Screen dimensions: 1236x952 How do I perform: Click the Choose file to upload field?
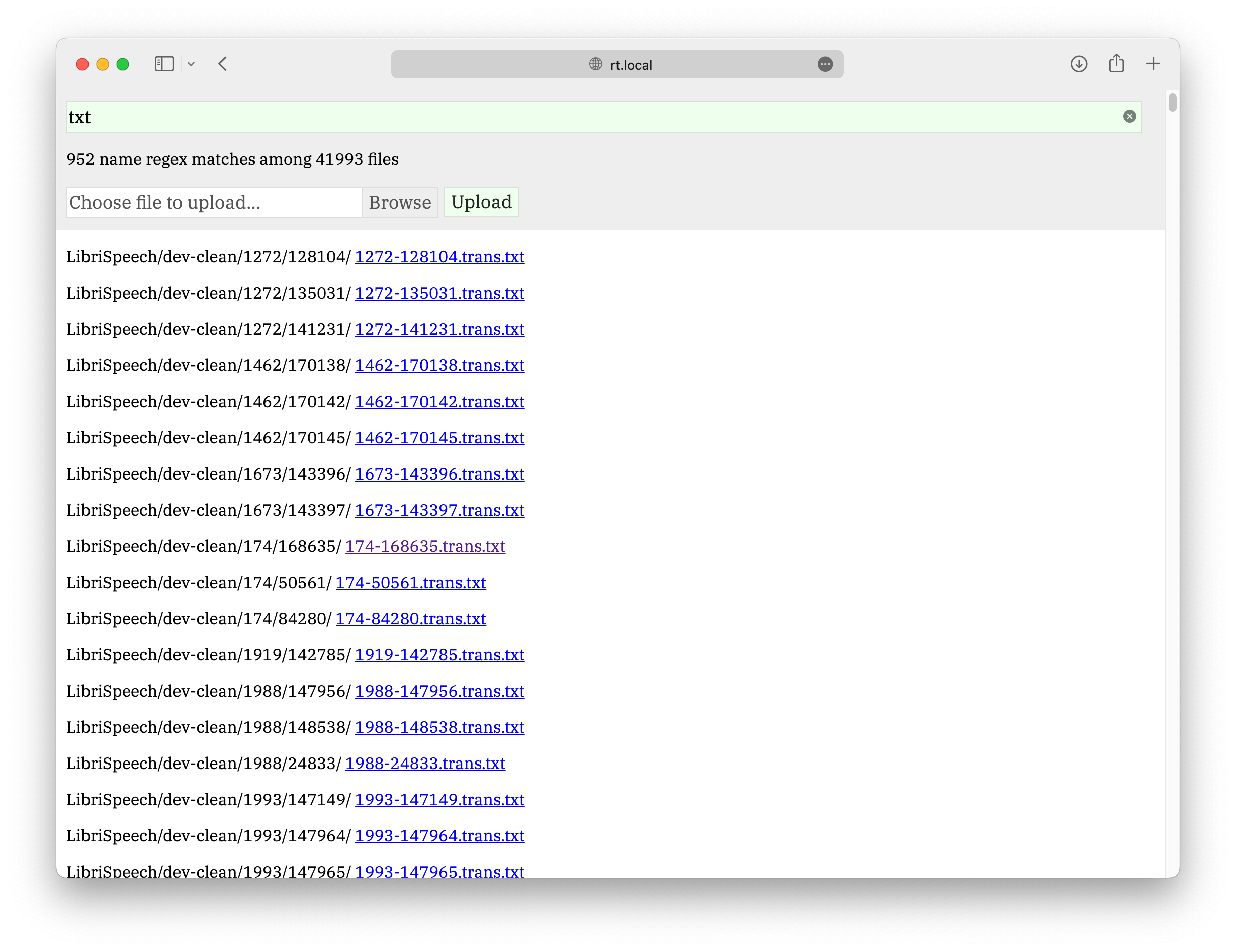click(x=214, y=203)
